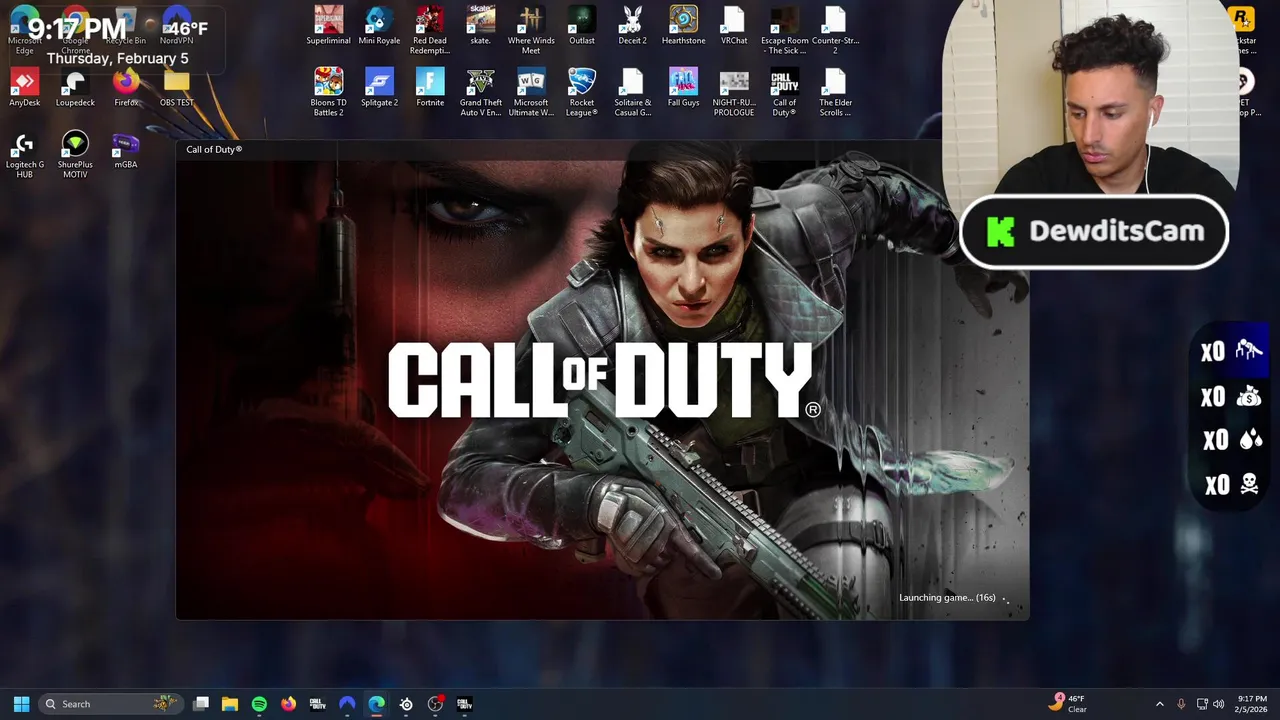Open File Explorer from the taskbar
Image resolution: width=1280 pixels, height=720 pixels.
click(230, 704)
